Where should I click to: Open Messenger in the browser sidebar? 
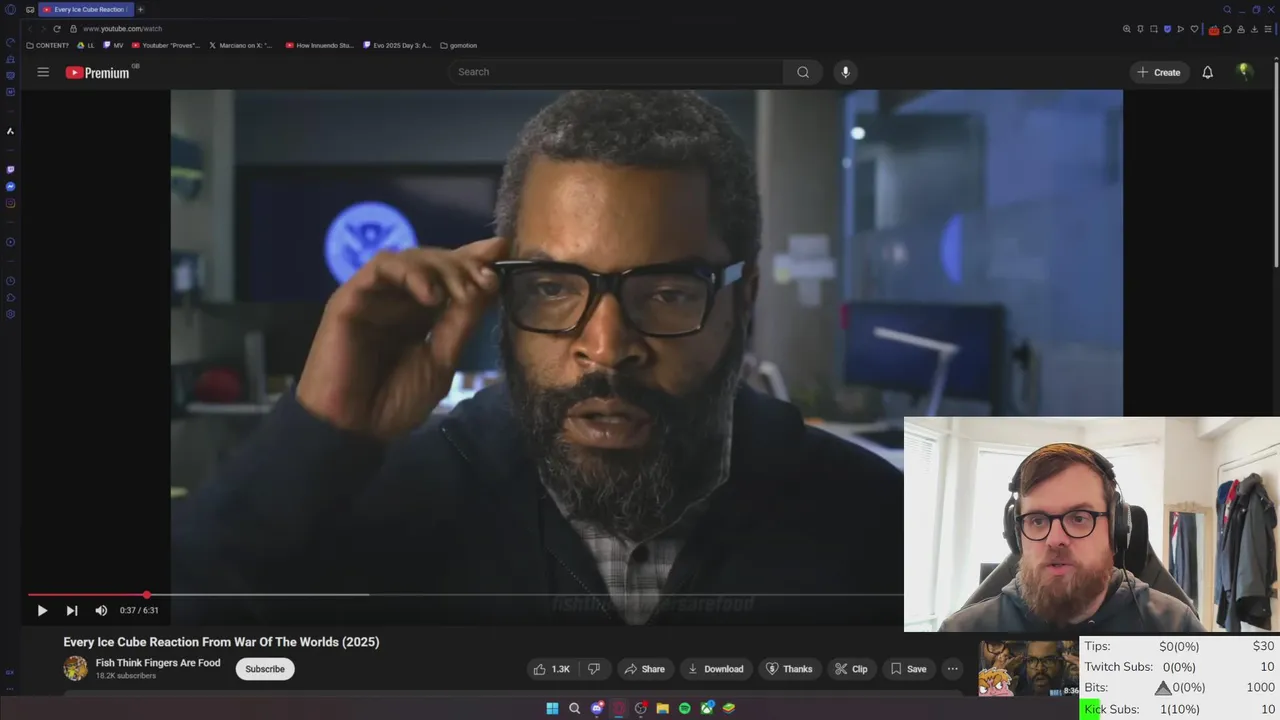click(10, 187)
